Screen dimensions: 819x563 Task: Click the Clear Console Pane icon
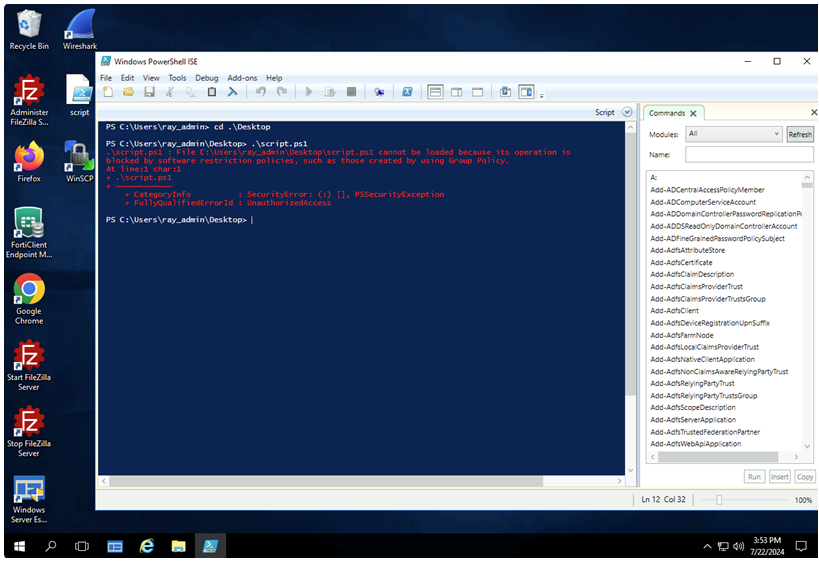coord(231,92)
